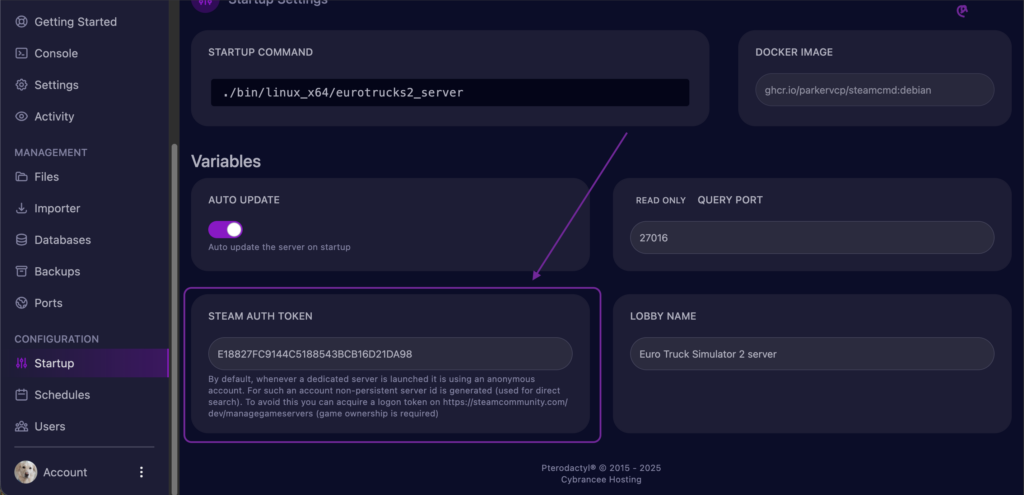Click the read-only Query Port field
The height and width of the screenshot is (495, 1024).
pyautogui.click(x=812, y=238)
